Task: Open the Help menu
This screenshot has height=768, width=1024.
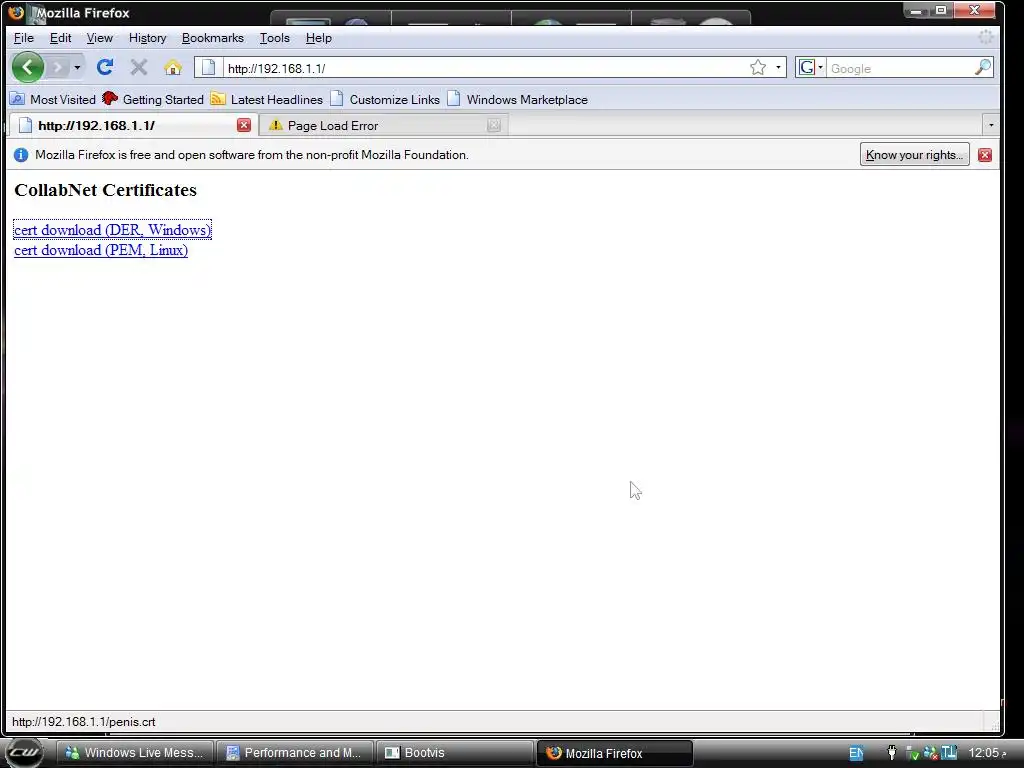Action: 318,38
